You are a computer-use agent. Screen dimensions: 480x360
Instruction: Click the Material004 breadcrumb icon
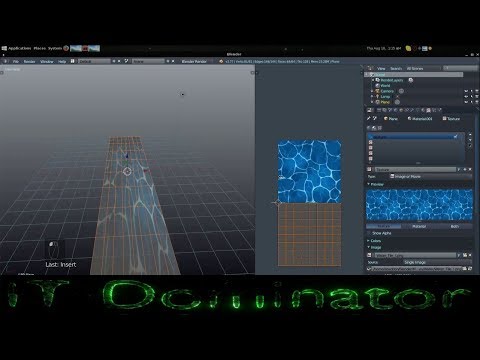tap(409, 119)
